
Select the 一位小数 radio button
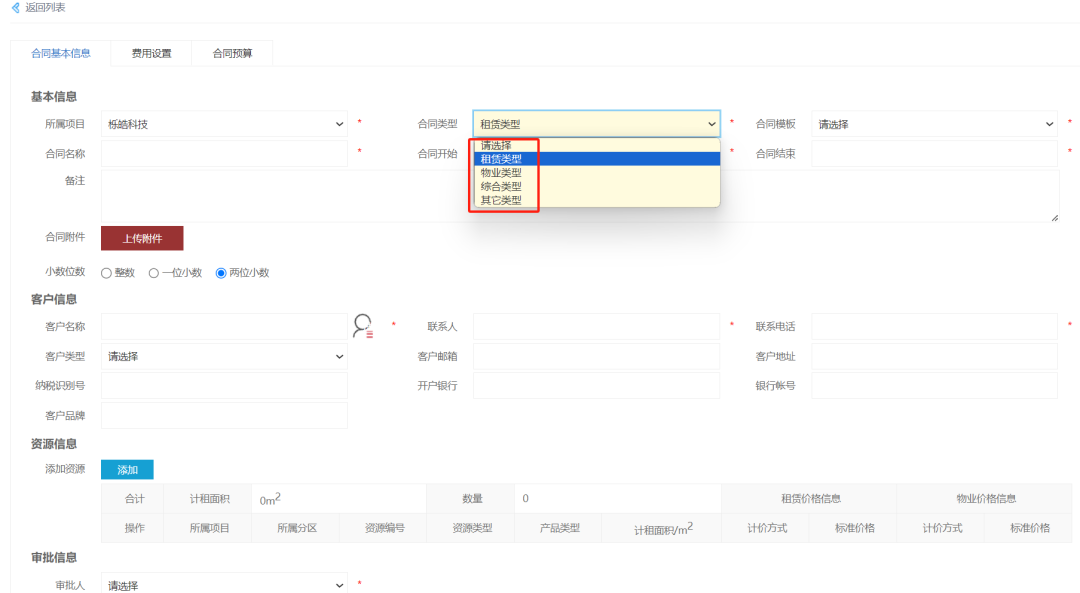click(154, 273)
